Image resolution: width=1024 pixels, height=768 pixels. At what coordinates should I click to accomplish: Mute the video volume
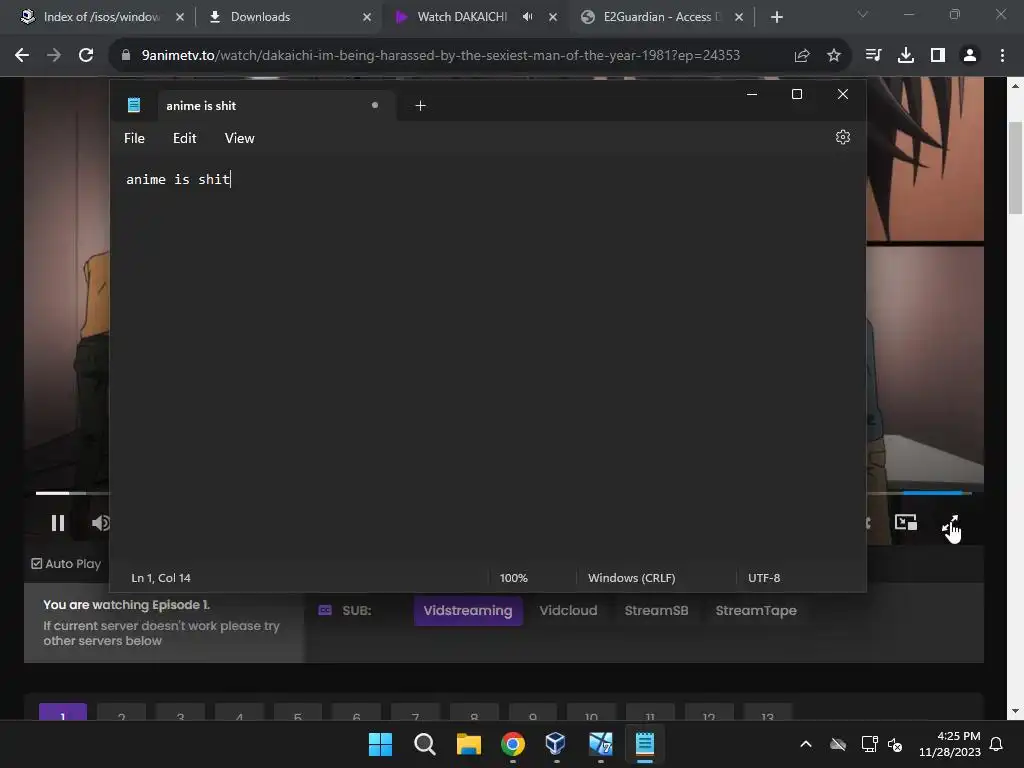(x=100, y=523)
